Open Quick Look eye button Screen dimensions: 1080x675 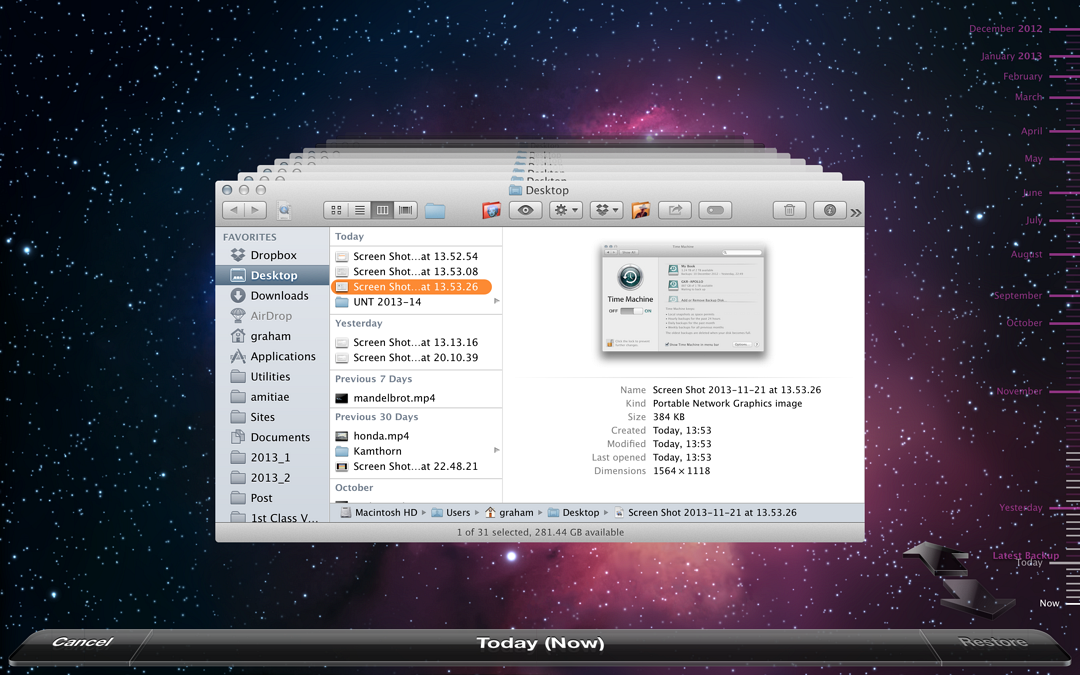526,210
